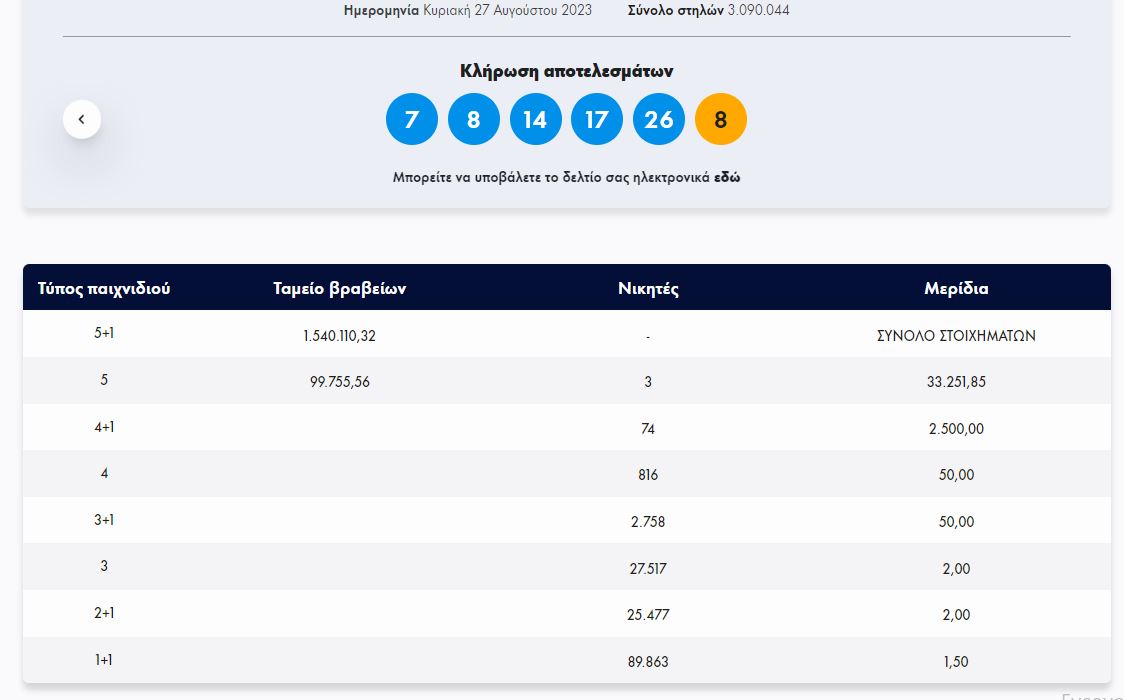Select the 1+1 game type row label

pyautogui.click(x=104, y=660)
